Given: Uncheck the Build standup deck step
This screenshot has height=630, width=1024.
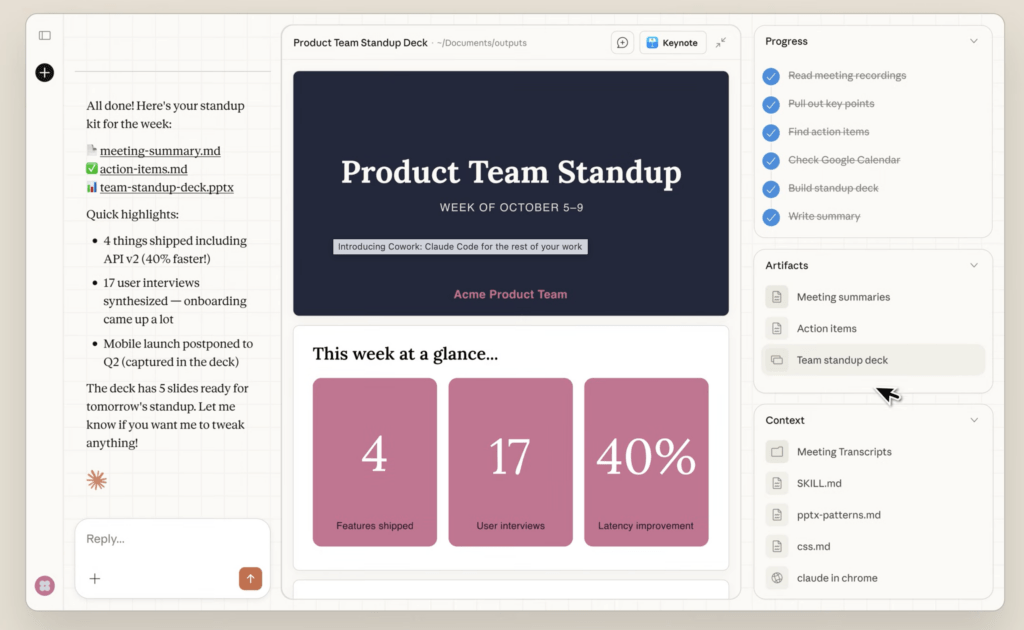Looking at the screenshot, I should (771, 188).
